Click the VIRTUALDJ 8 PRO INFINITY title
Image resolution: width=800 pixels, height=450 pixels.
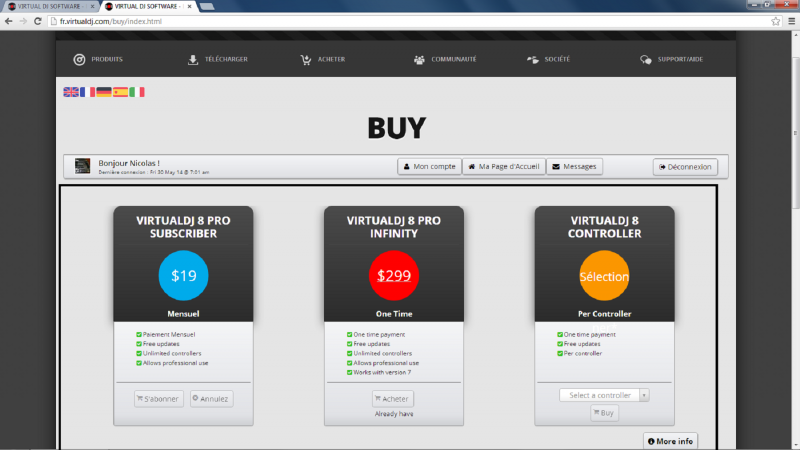click(x=394, y=227)
